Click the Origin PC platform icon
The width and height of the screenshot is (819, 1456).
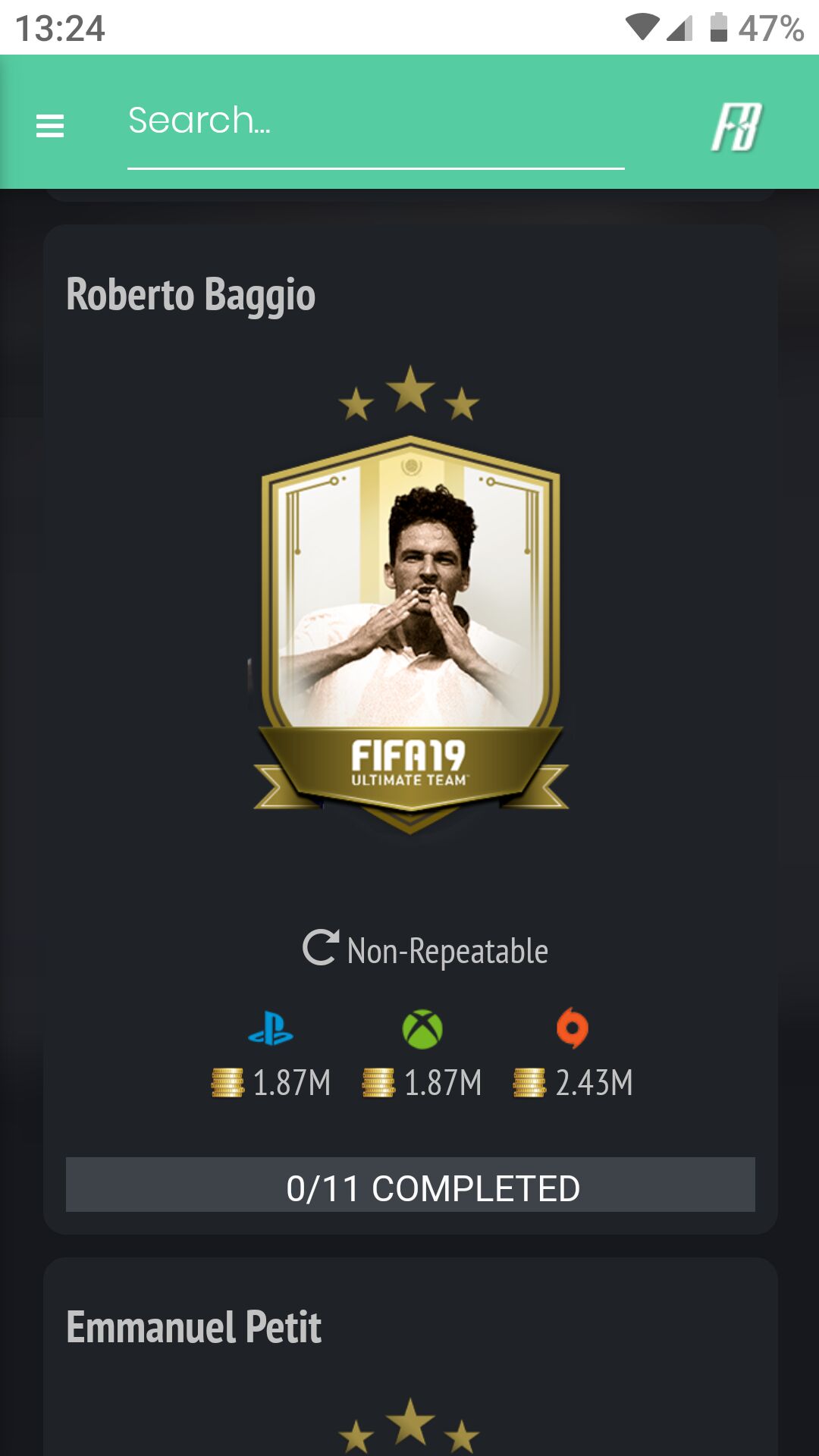click(573, 1028)
